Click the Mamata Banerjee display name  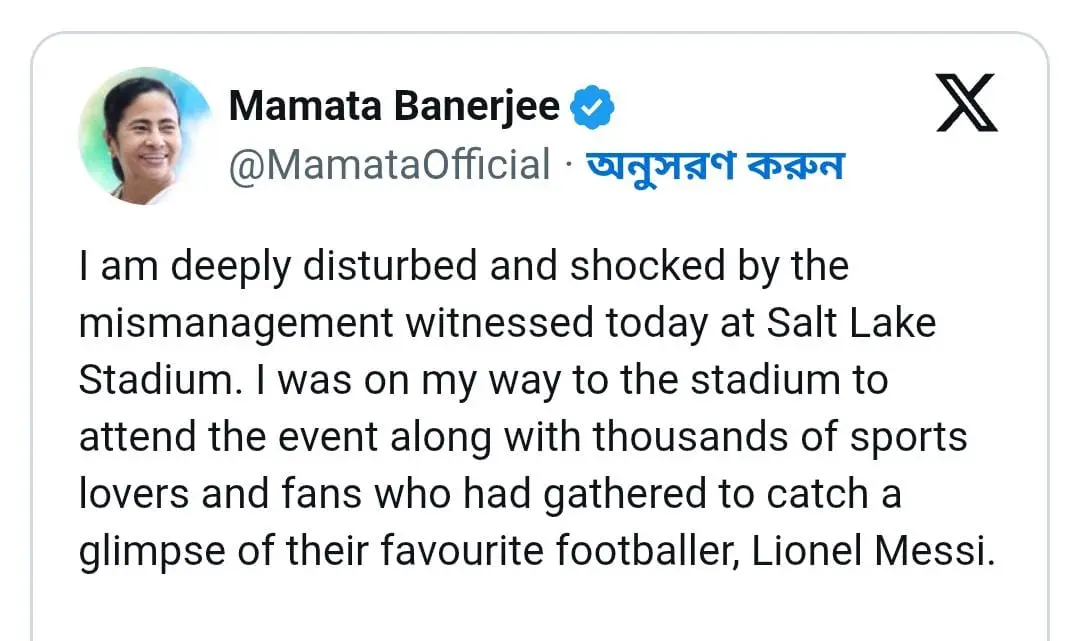coord(394,106)
